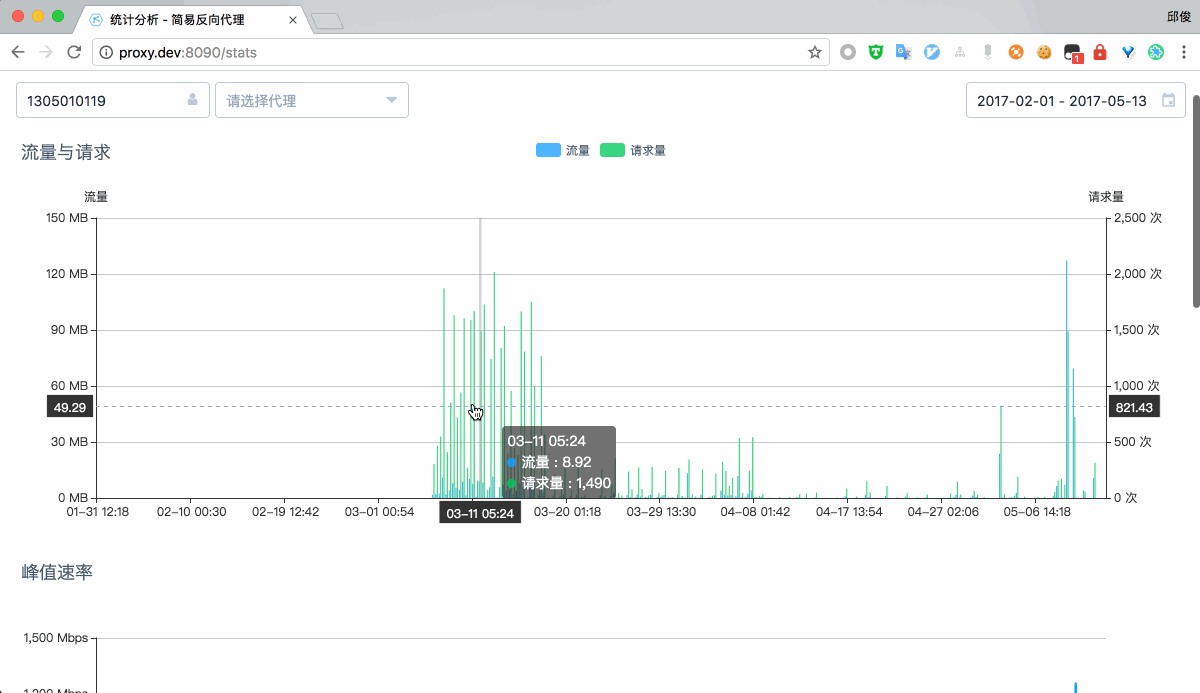The width and height of the screenshot is (1200, 693).
Task: Open the black extension with red badge
Action: (1072, 53)
